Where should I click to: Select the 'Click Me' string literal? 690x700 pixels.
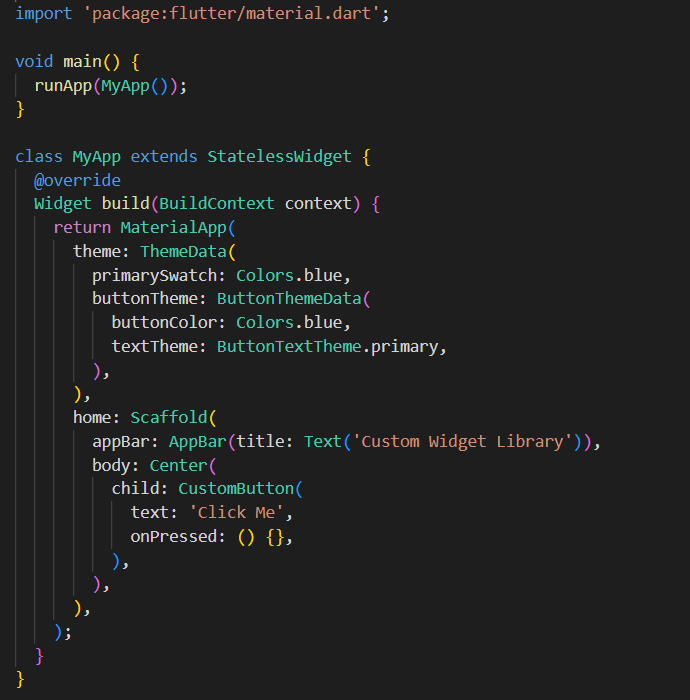coord(236,512)
